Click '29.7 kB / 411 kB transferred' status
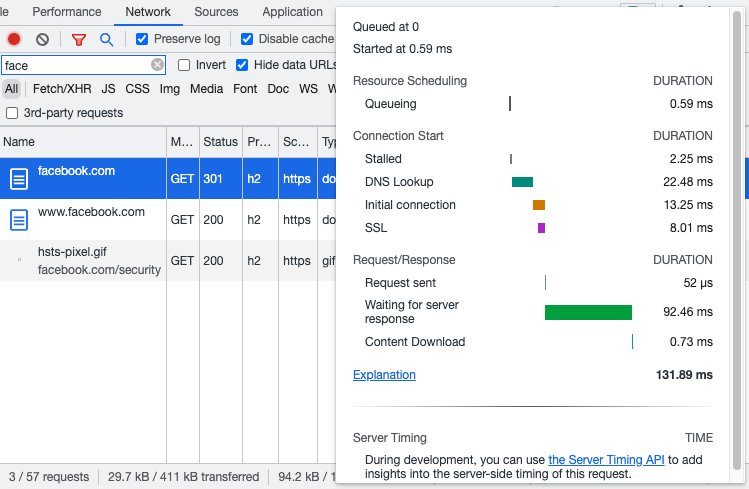The image size is (749, 489). [x=183, y=477]
